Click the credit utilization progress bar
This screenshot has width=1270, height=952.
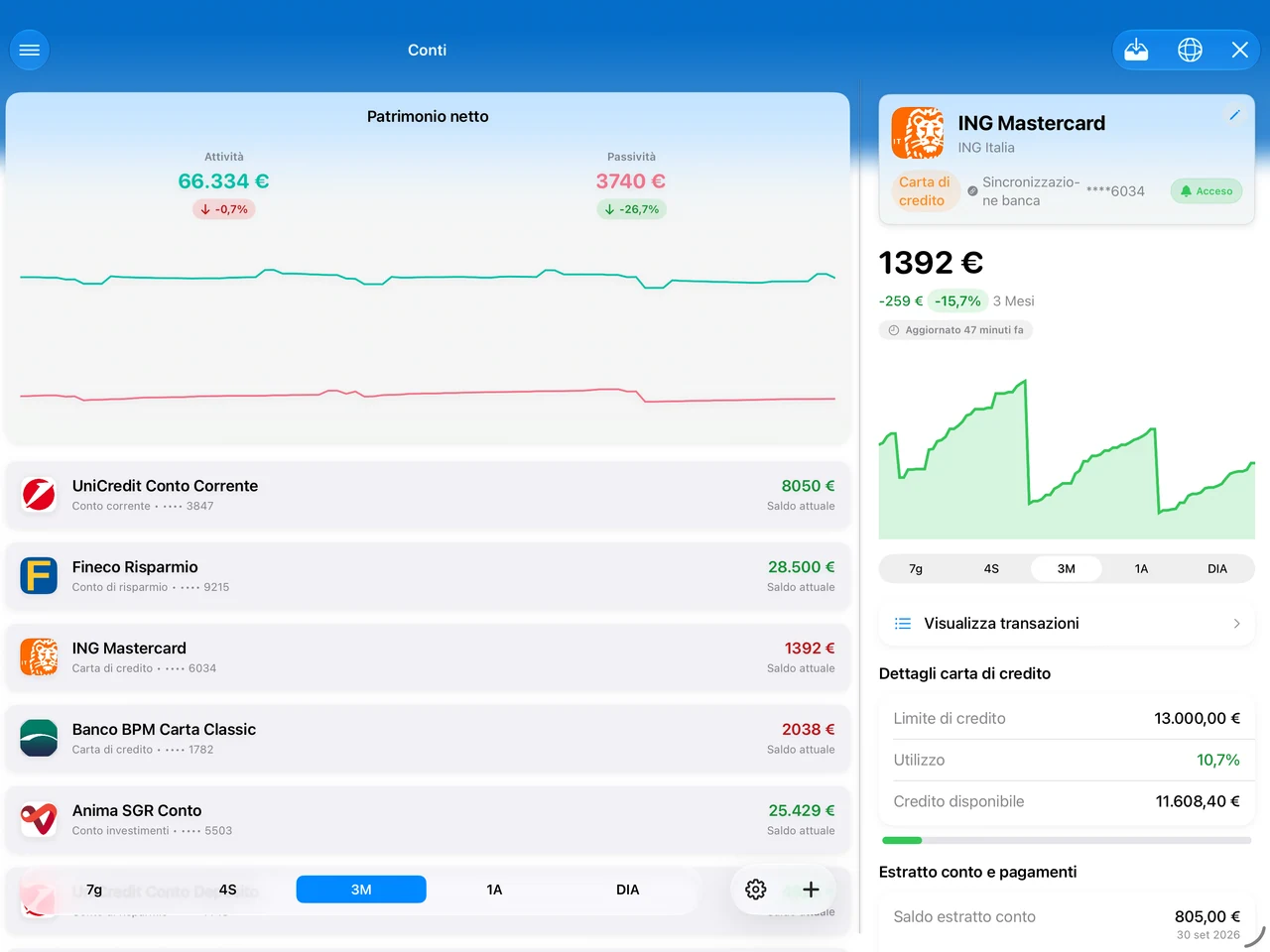point(1067,840)
